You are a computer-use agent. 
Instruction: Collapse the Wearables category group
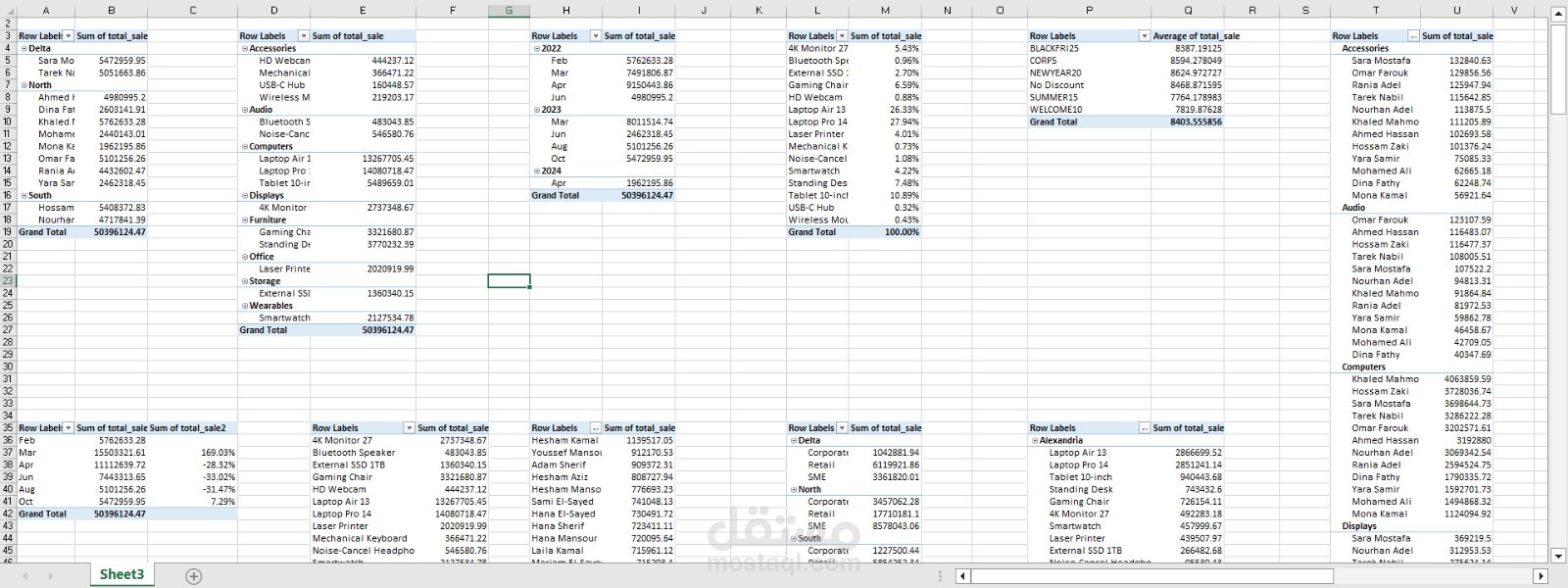click(245, 306)
